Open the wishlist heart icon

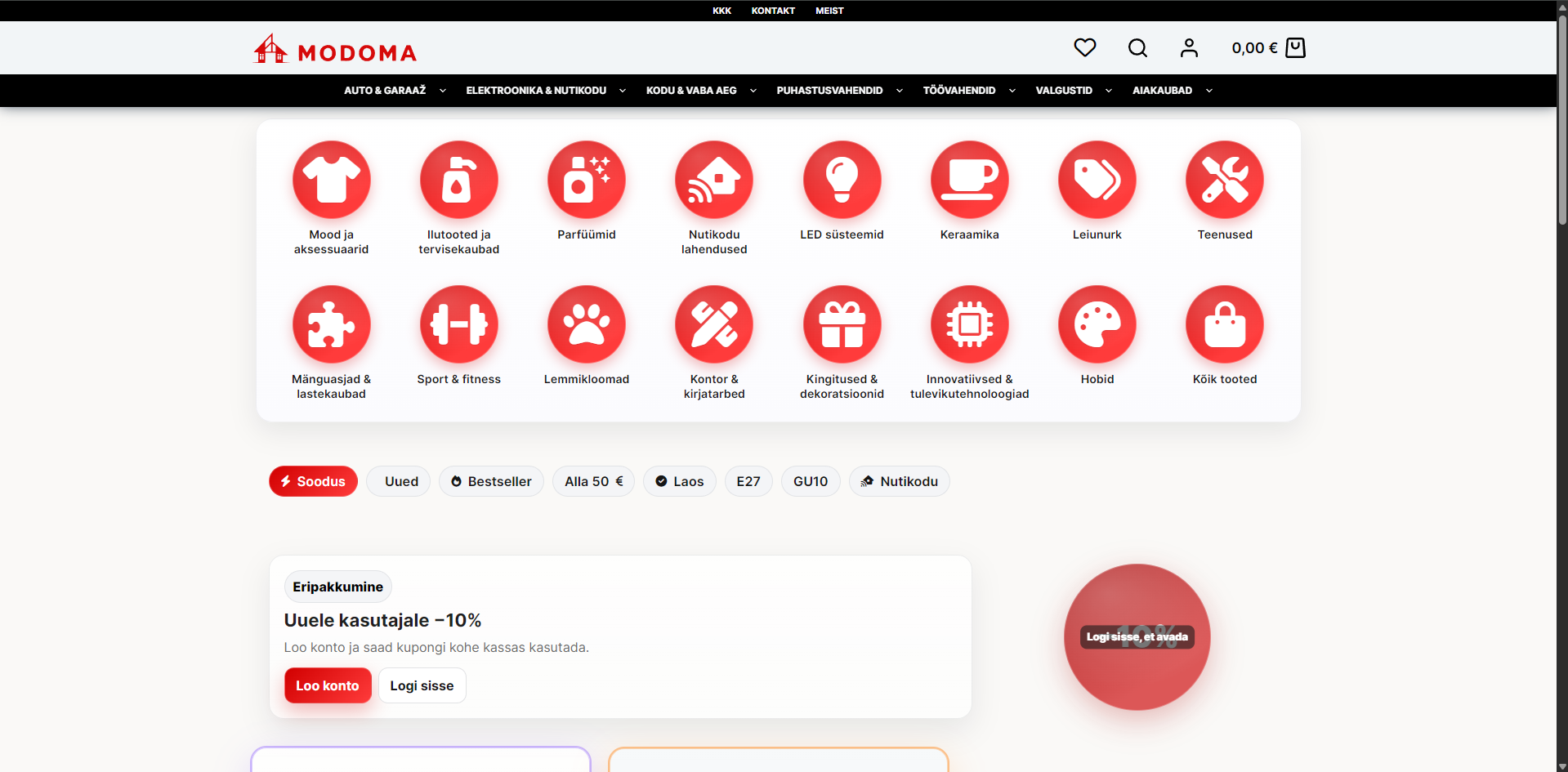(1084, 48)
